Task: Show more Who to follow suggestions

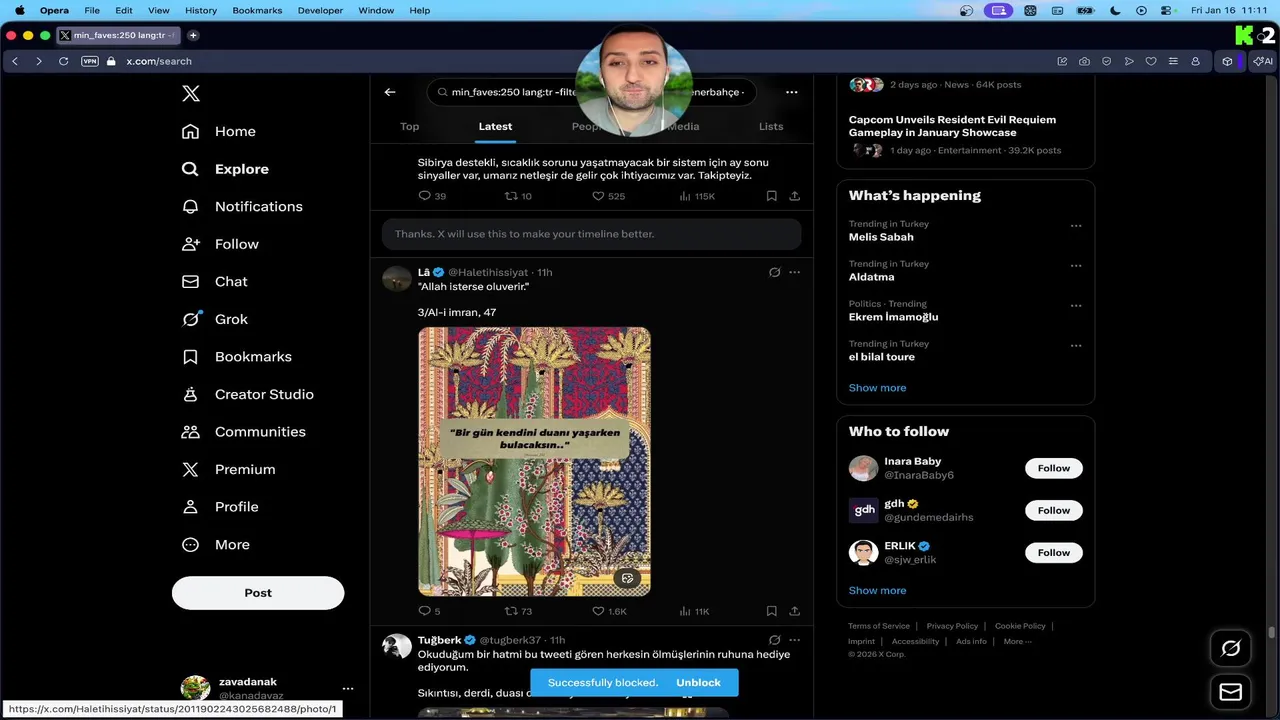Action: pos(877,591)
